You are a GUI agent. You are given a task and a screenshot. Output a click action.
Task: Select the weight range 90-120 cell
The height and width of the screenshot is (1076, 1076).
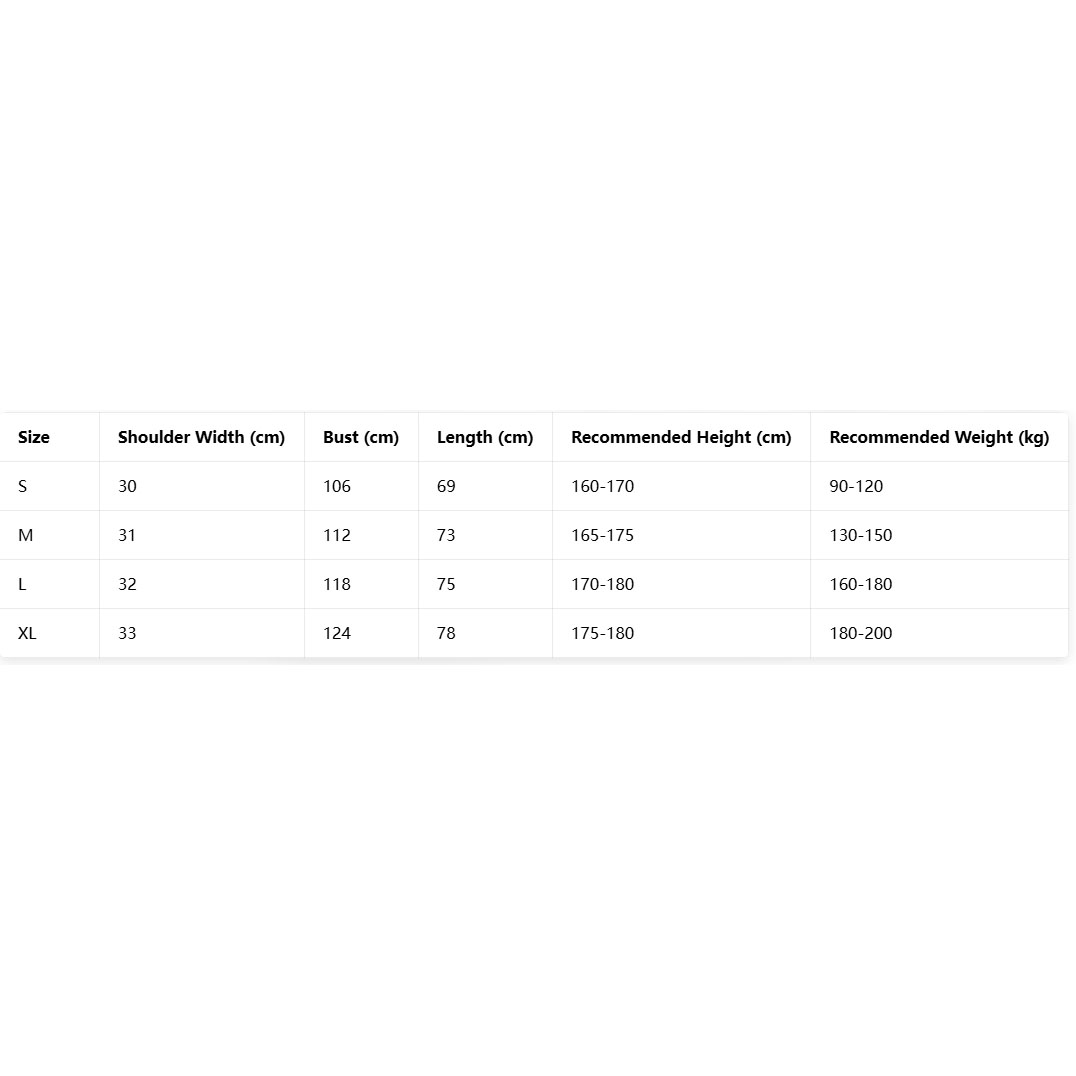[x=856, y=486]
